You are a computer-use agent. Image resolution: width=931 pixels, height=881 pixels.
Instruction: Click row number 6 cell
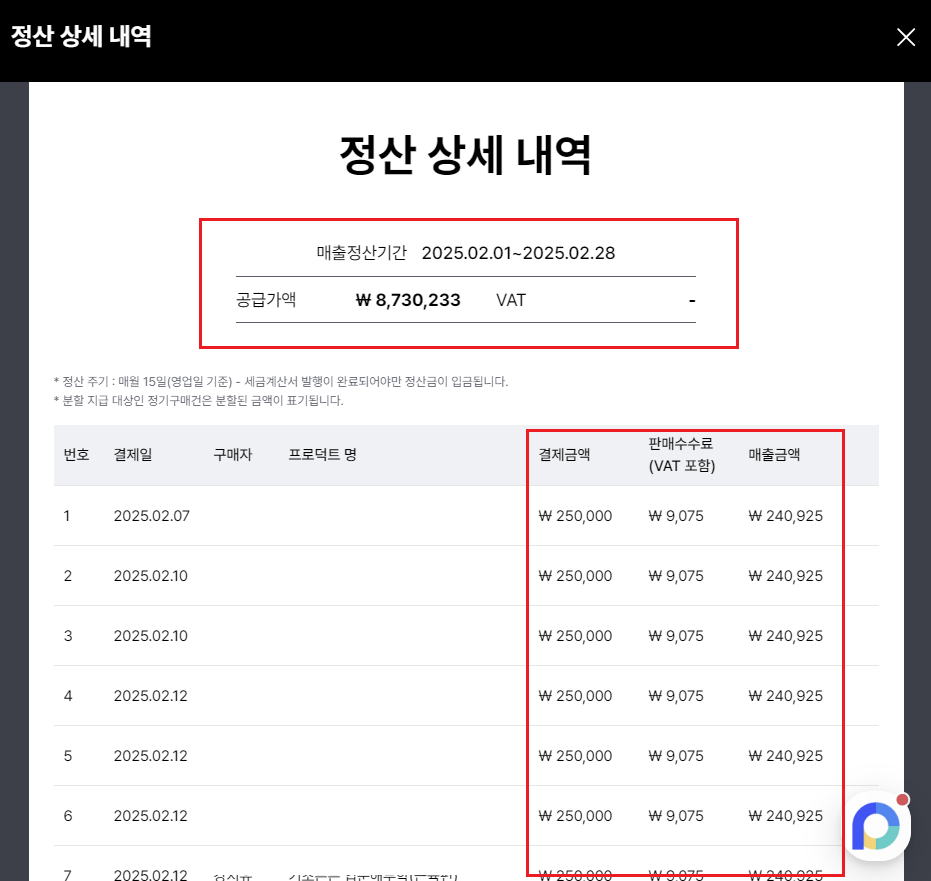(x=68, y=816)
